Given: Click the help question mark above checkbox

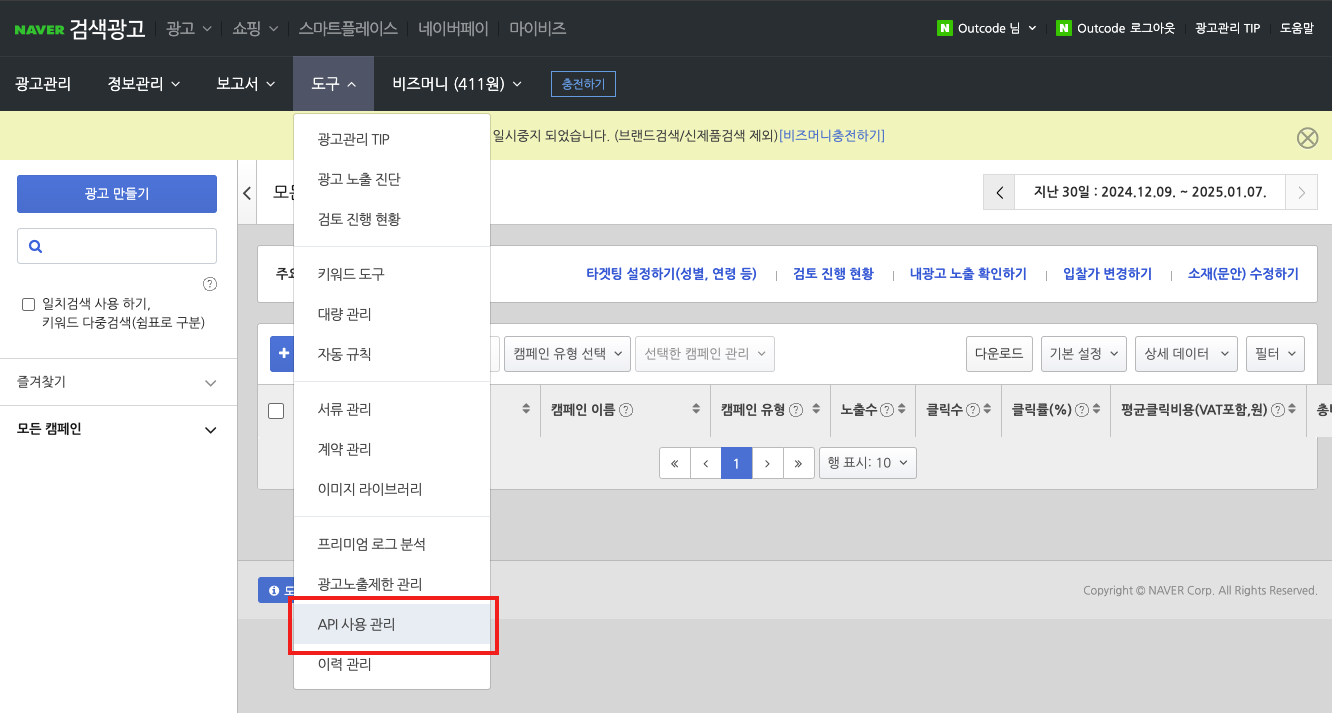Looking at the screenshot, I should pos(210,284).
